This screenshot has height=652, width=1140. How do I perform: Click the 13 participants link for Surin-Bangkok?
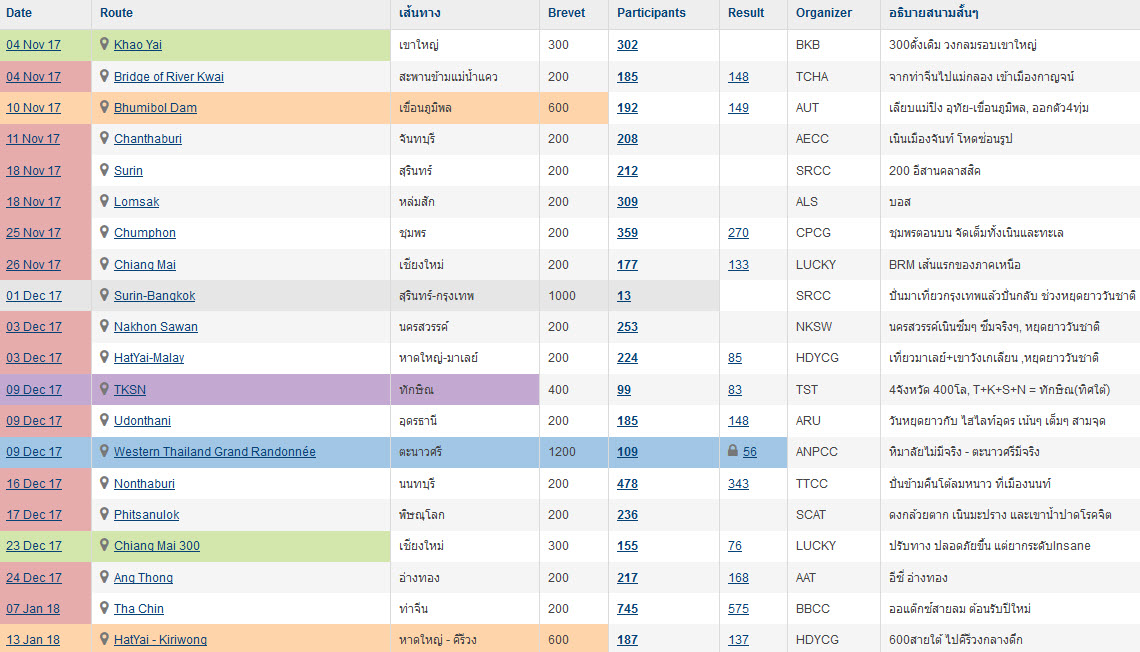pos(624,296)
